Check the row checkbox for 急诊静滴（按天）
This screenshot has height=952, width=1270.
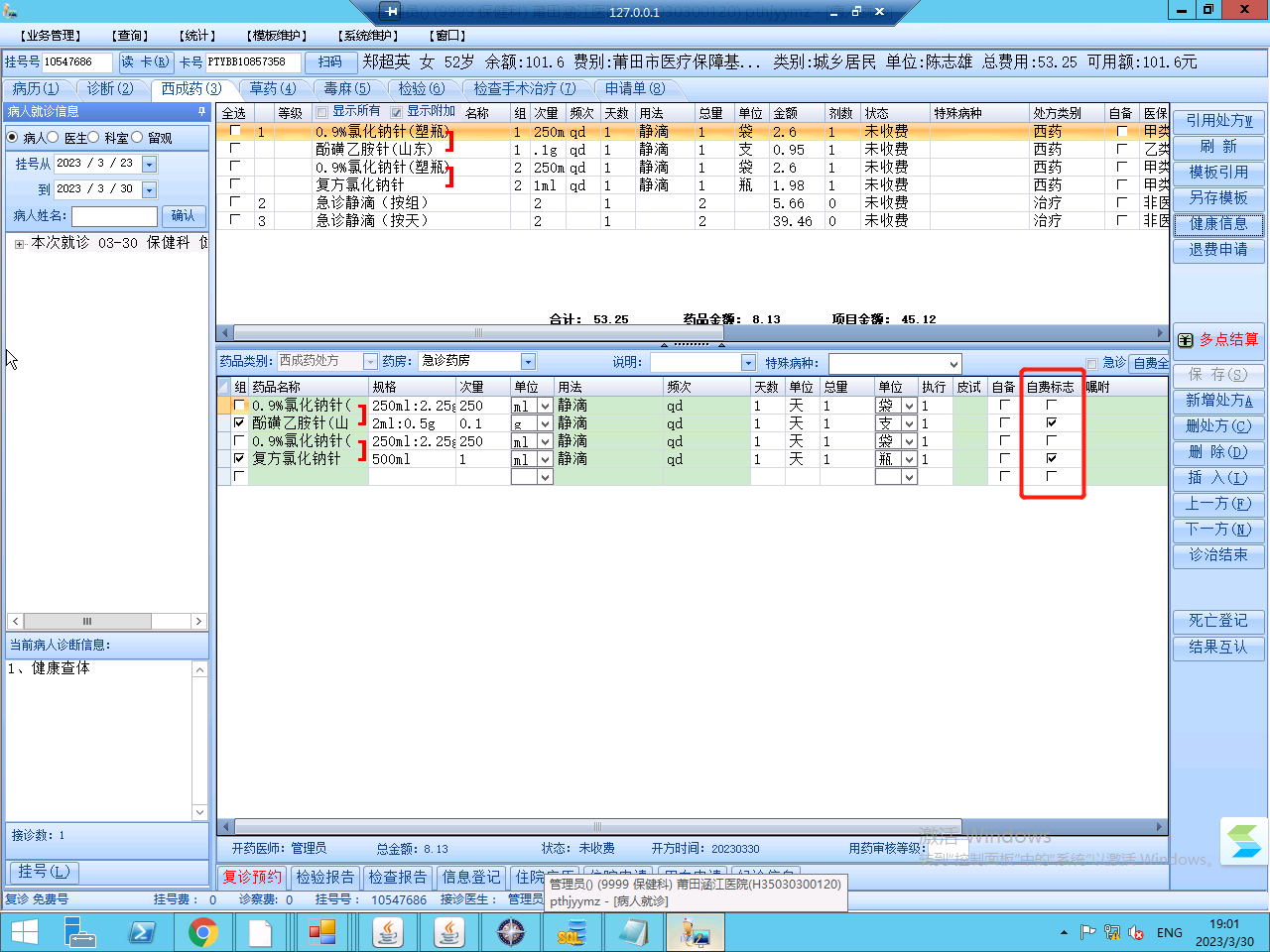235,220
